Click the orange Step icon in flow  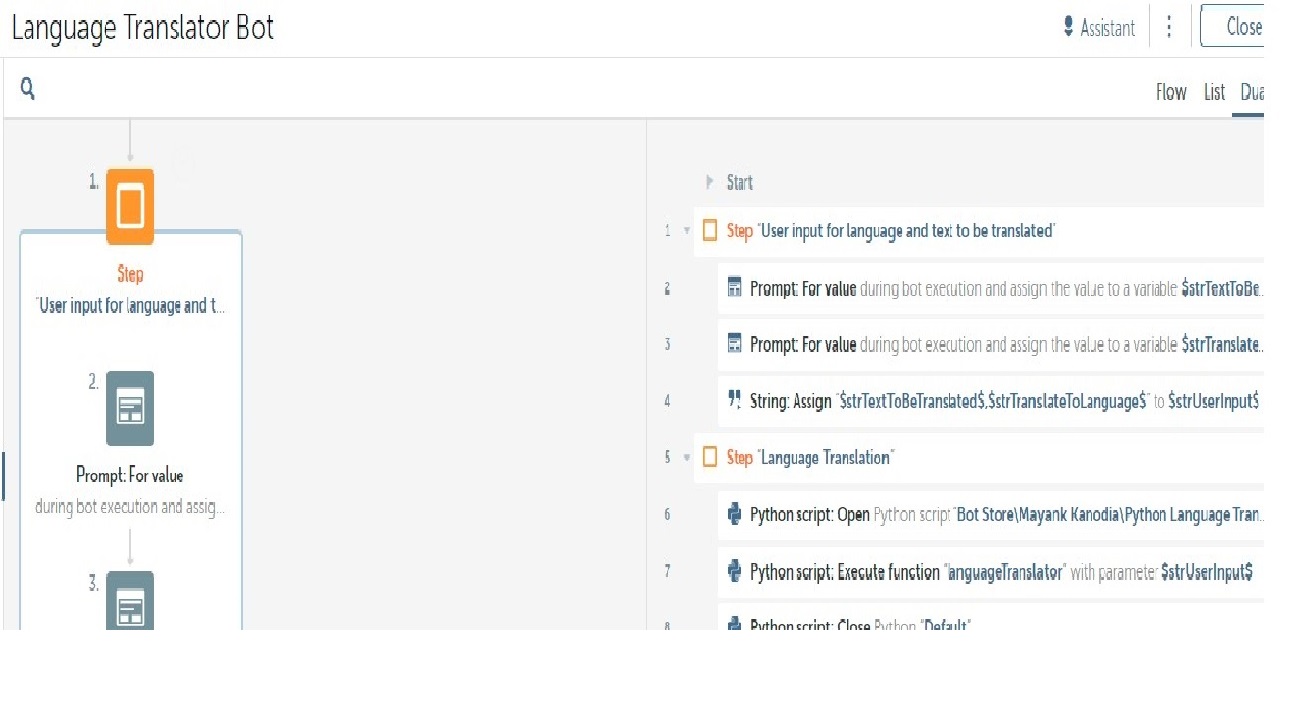[x=130, y=206]
